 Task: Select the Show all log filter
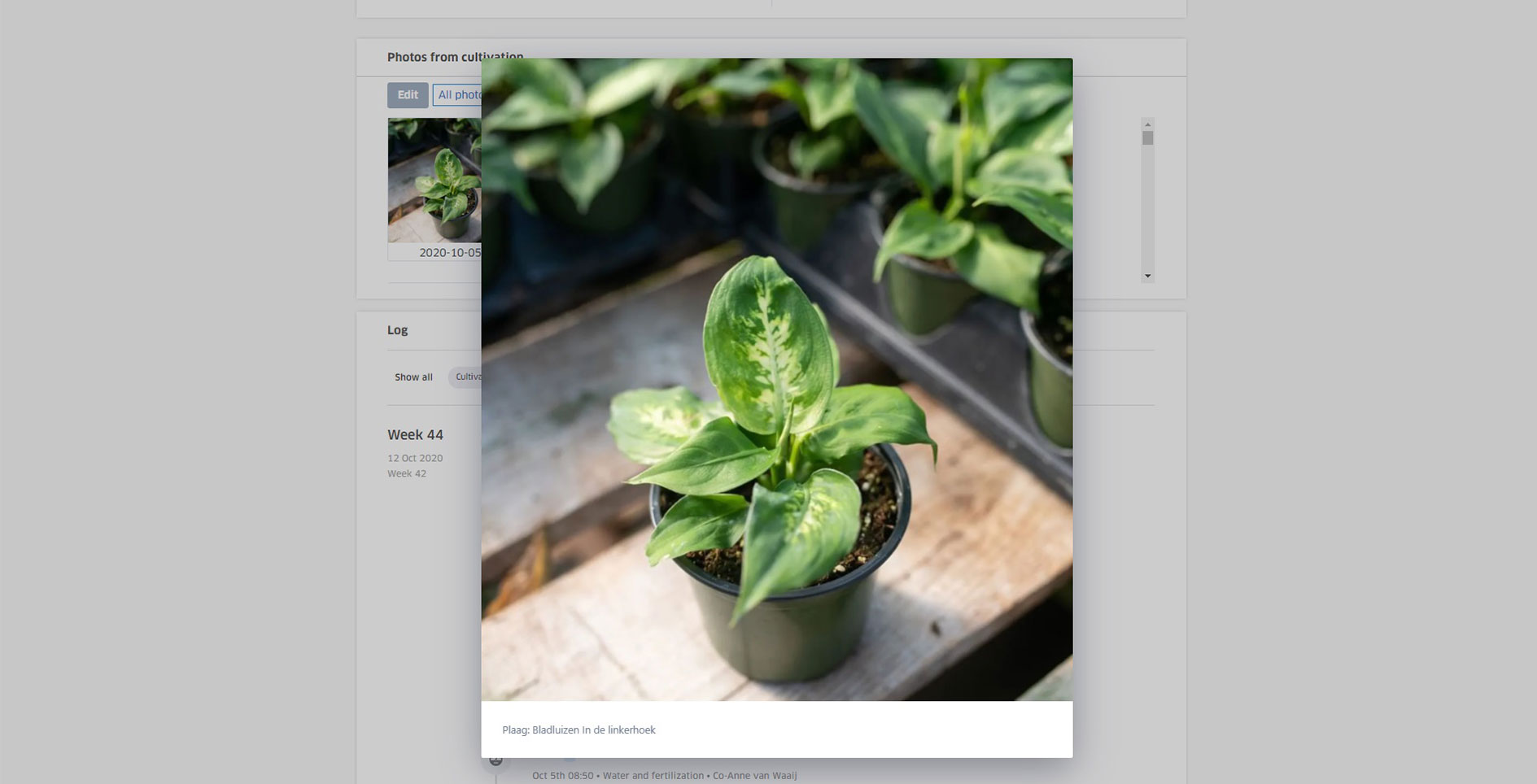[413, 377]
